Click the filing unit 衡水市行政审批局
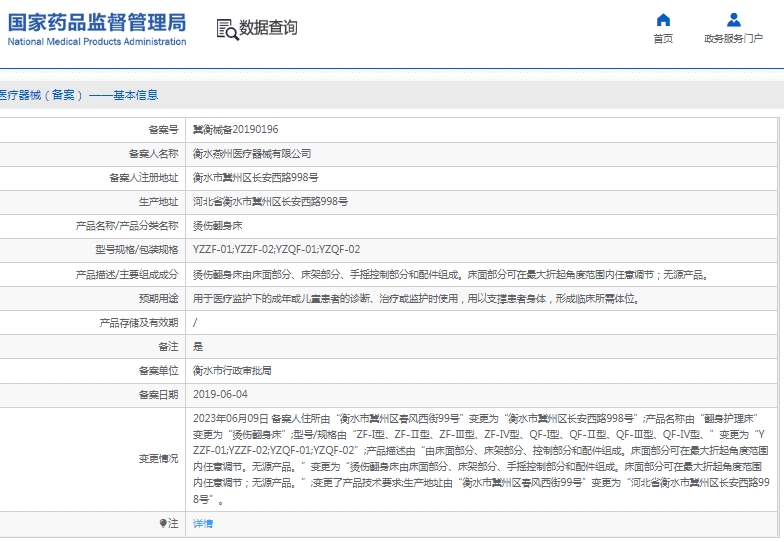784x542 pixels. tap(232, 370)
